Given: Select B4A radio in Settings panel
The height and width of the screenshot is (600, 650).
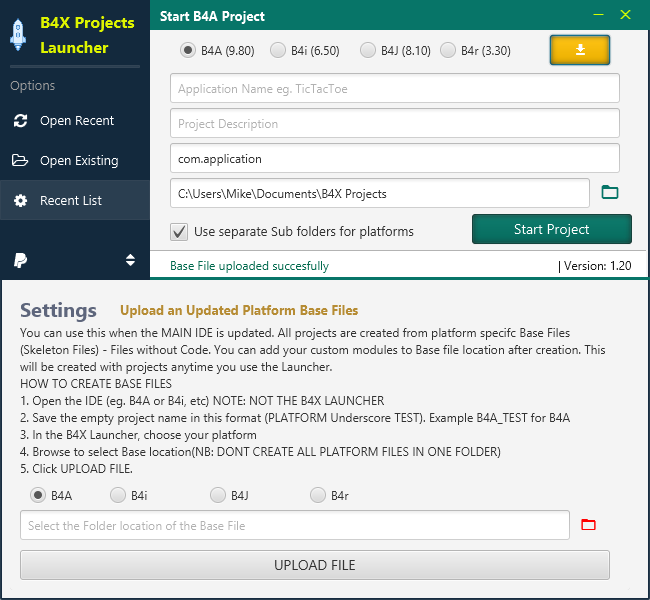Looking at the screenshot, I should pos(38,495).
